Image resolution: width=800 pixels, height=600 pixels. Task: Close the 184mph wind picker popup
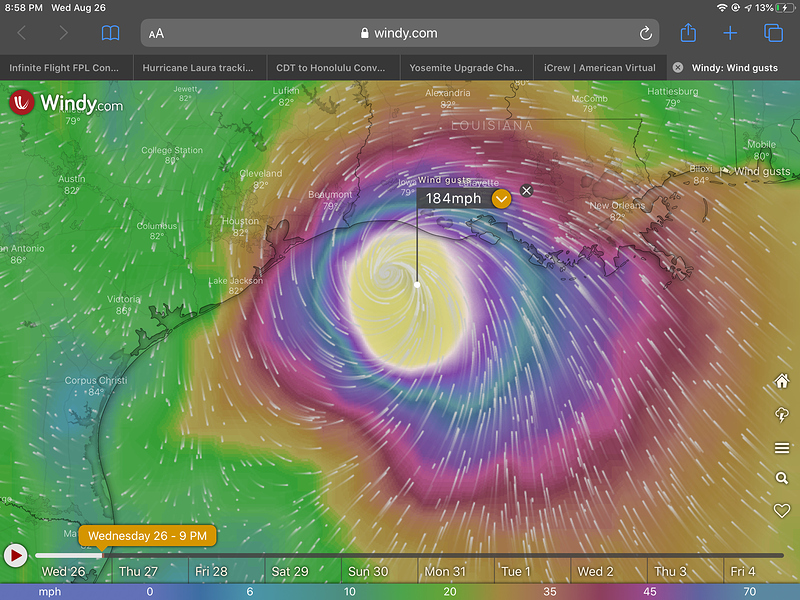coord(527,191)
